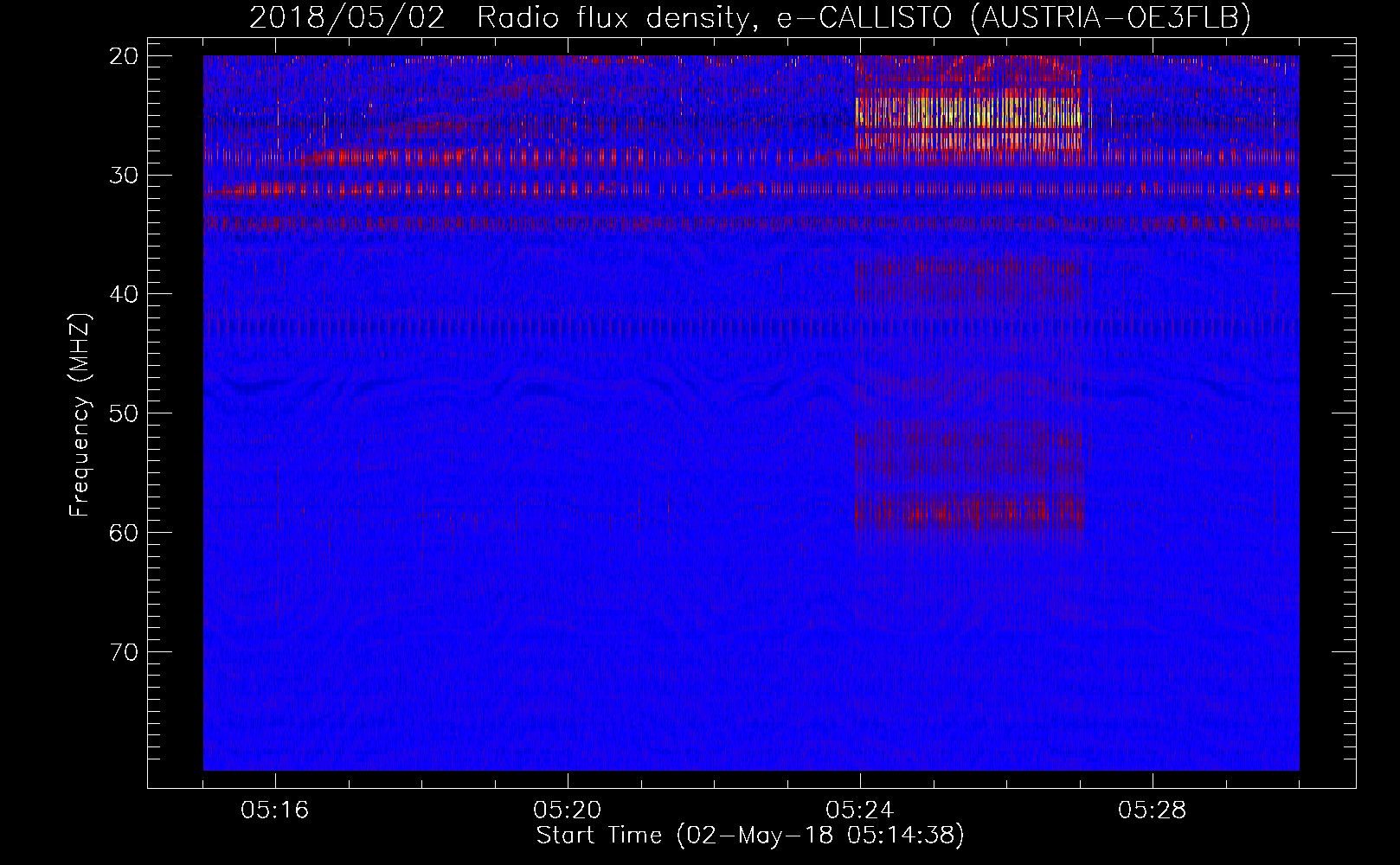Click the bright yellow burst near 25 MHz
Screen dimensions: 1400x865
(968, 112)
